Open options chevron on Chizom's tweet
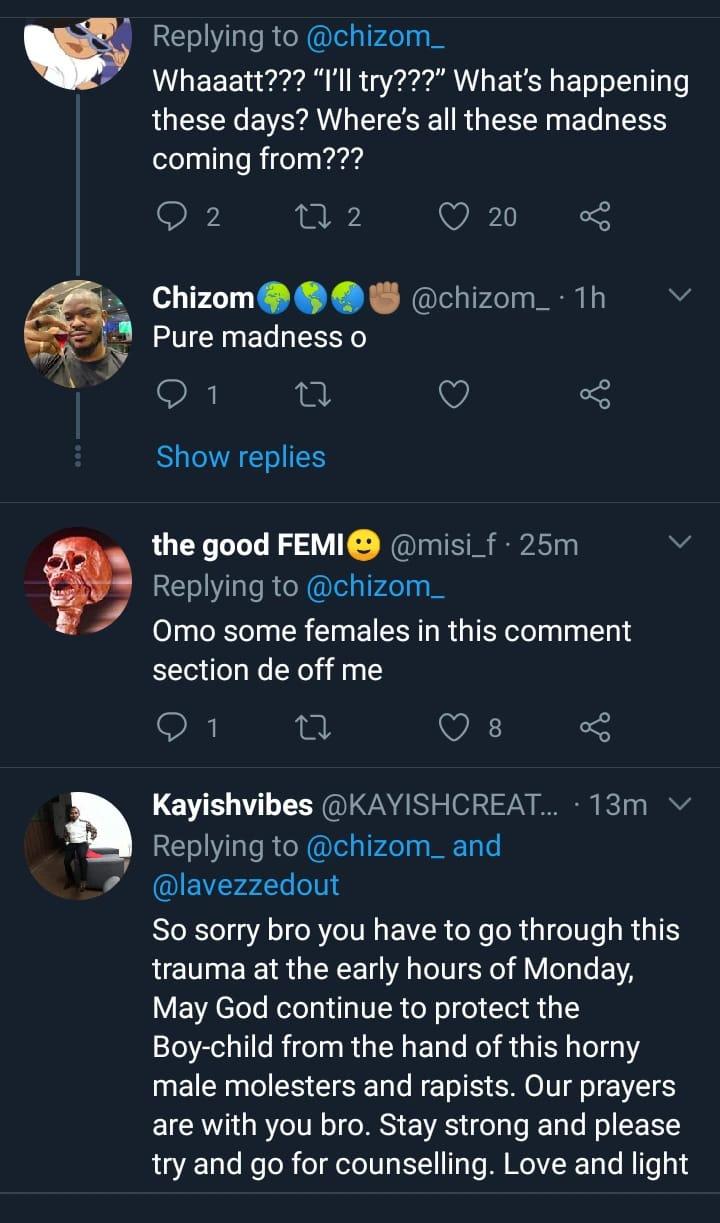Viewport: 720px width, 1223px height. (679, 296)
